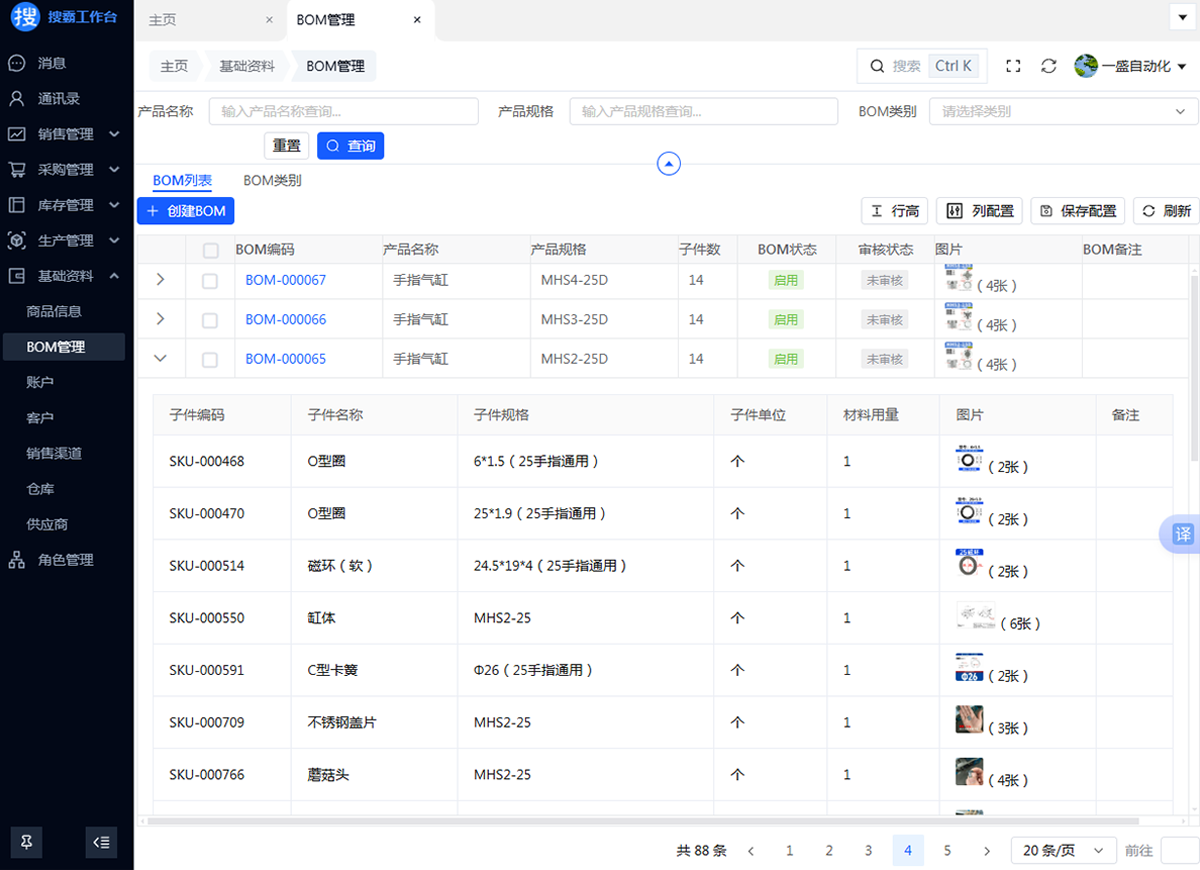Click the fullscreen toggle icon
Screen dimensions: 1200x870
click(x=1013, y=66)
